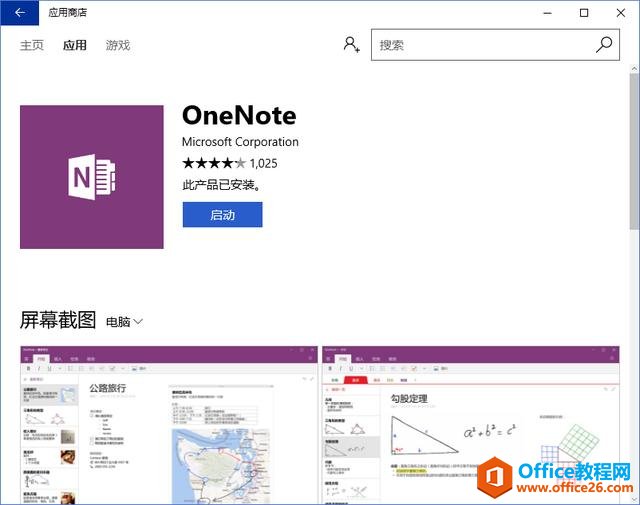
Task: Click the 此产品已安装 status text
Action: pyautogui.click(x=222, y=185)
